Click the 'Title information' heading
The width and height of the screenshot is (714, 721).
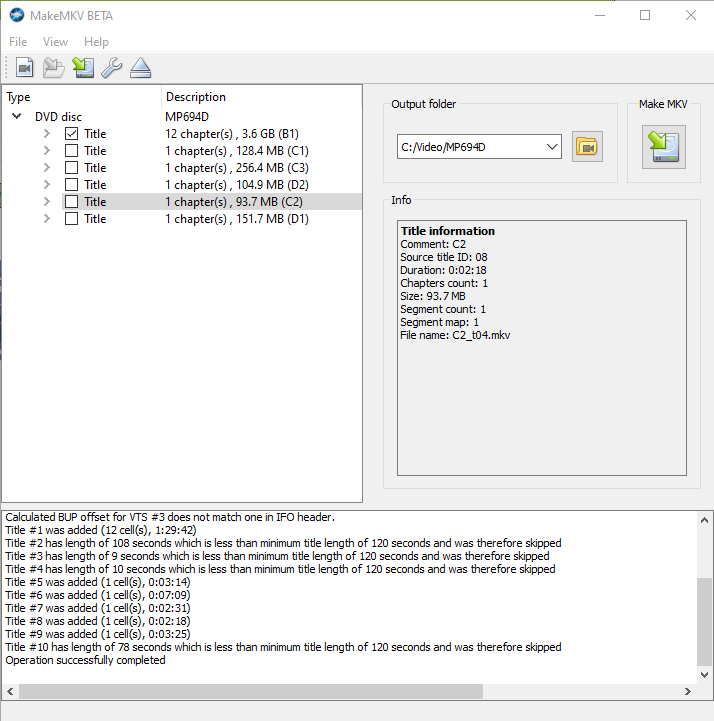coord(448,231)
